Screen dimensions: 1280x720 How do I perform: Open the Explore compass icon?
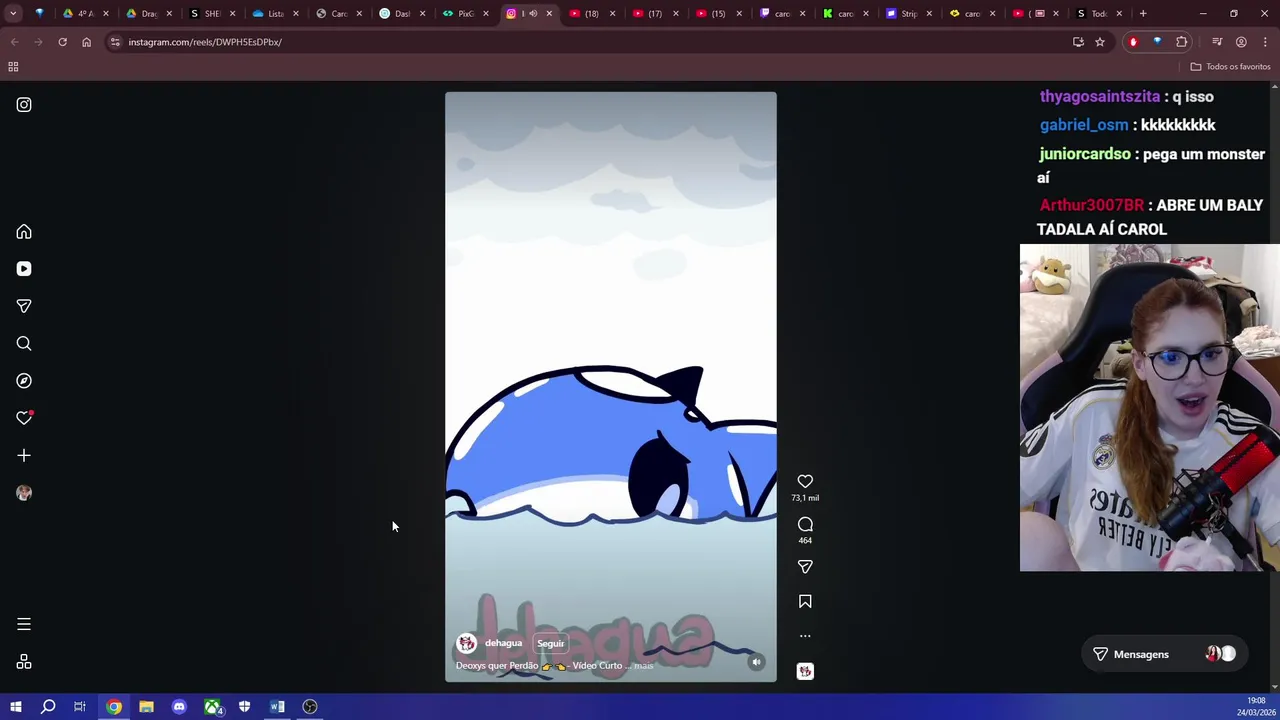(24, 381)
